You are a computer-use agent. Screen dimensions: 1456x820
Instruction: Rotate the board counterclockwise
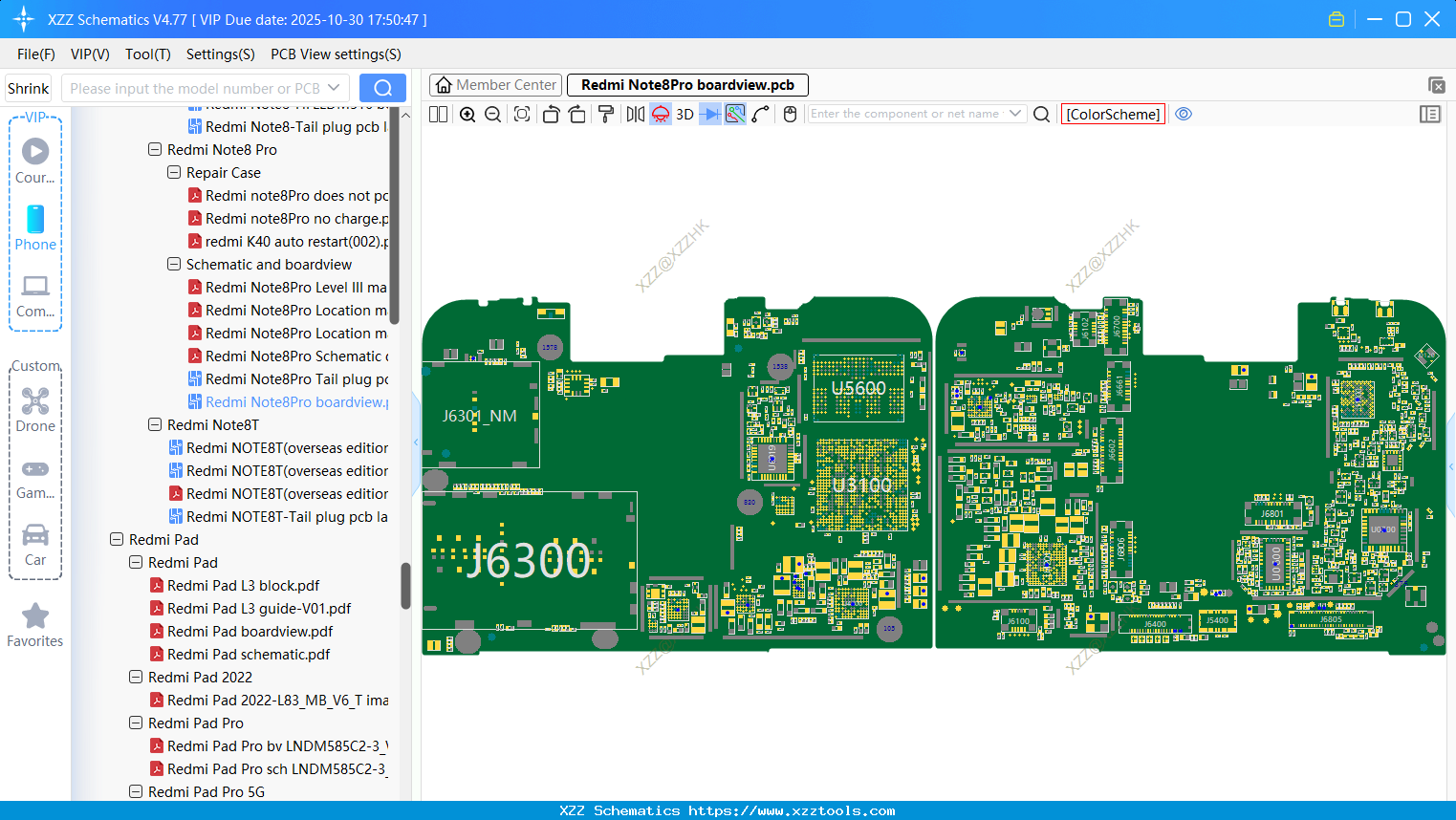tap(551, 115)
